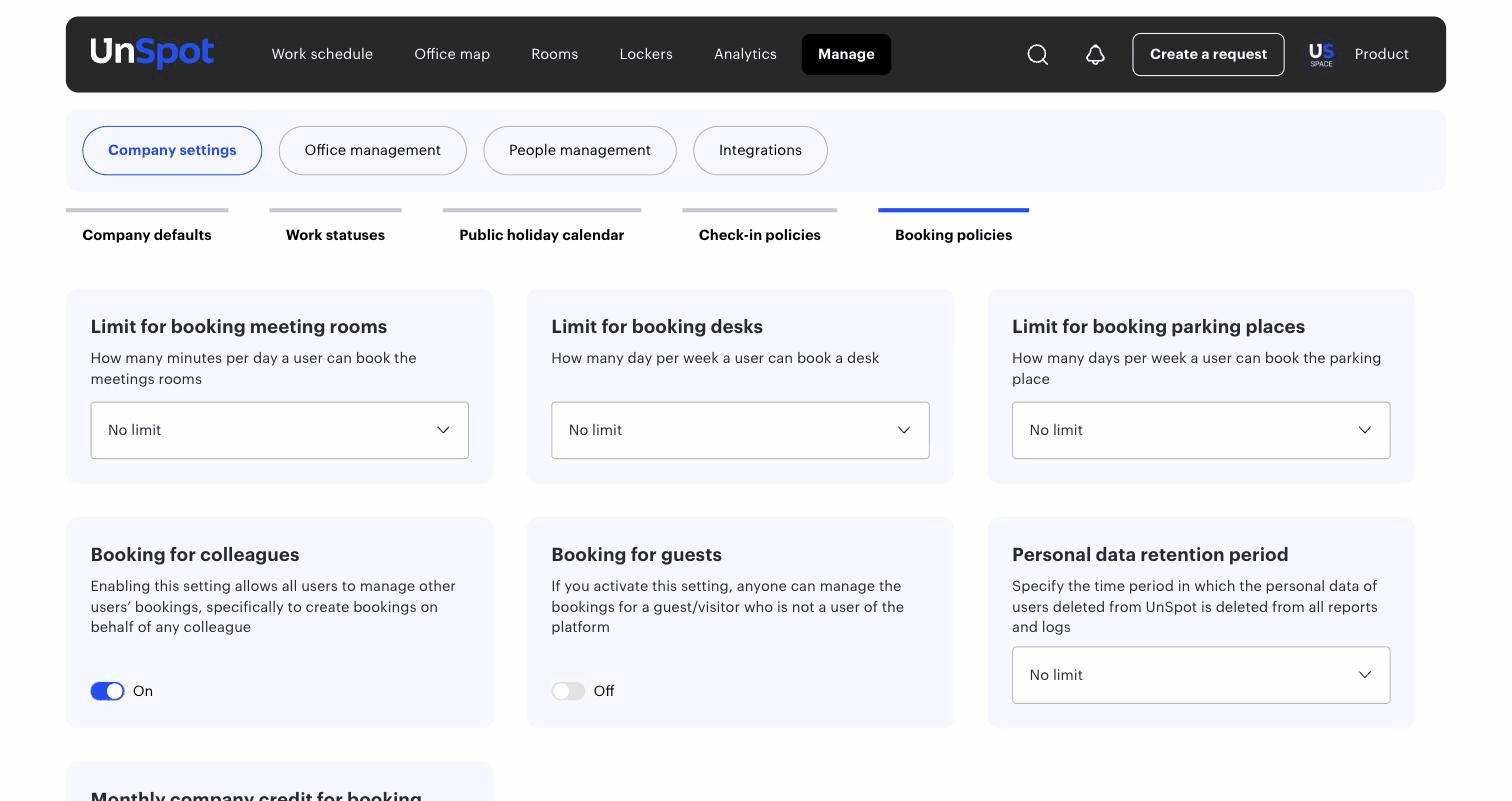The height and width of the screenshot is (801, 1512).
Task: Open parking places limit dropdown
Action: [1201, 430]
